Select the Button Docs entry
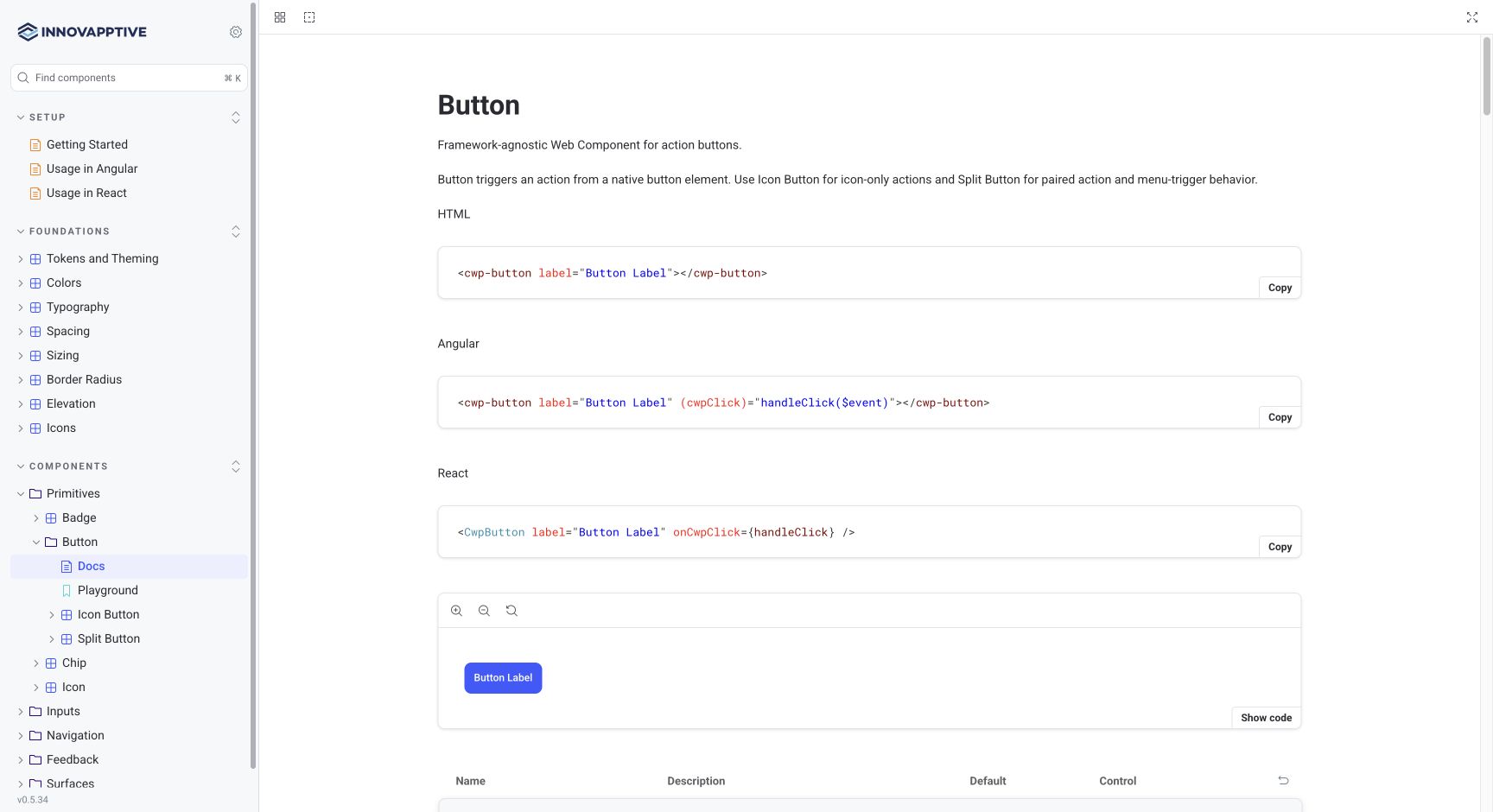This screenshot has height=812, width=1493. (x=130, y=566)
